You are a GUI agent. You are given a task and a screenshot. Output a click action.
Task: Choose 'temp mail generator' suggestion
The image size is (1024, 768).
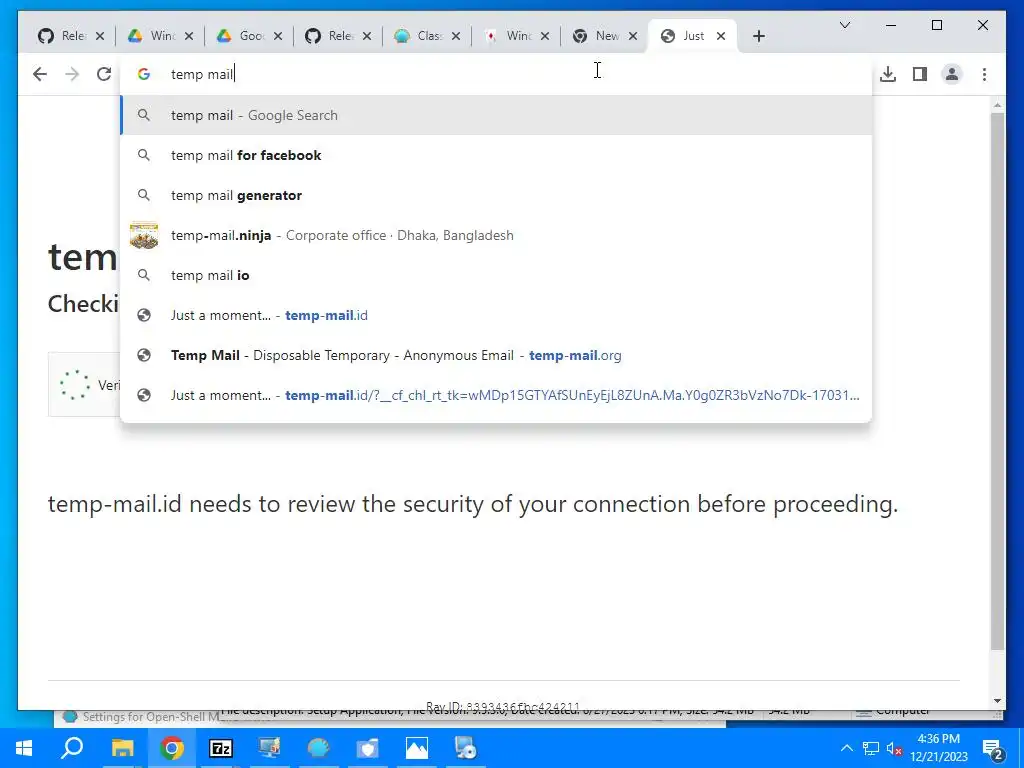tap(496, 195)
